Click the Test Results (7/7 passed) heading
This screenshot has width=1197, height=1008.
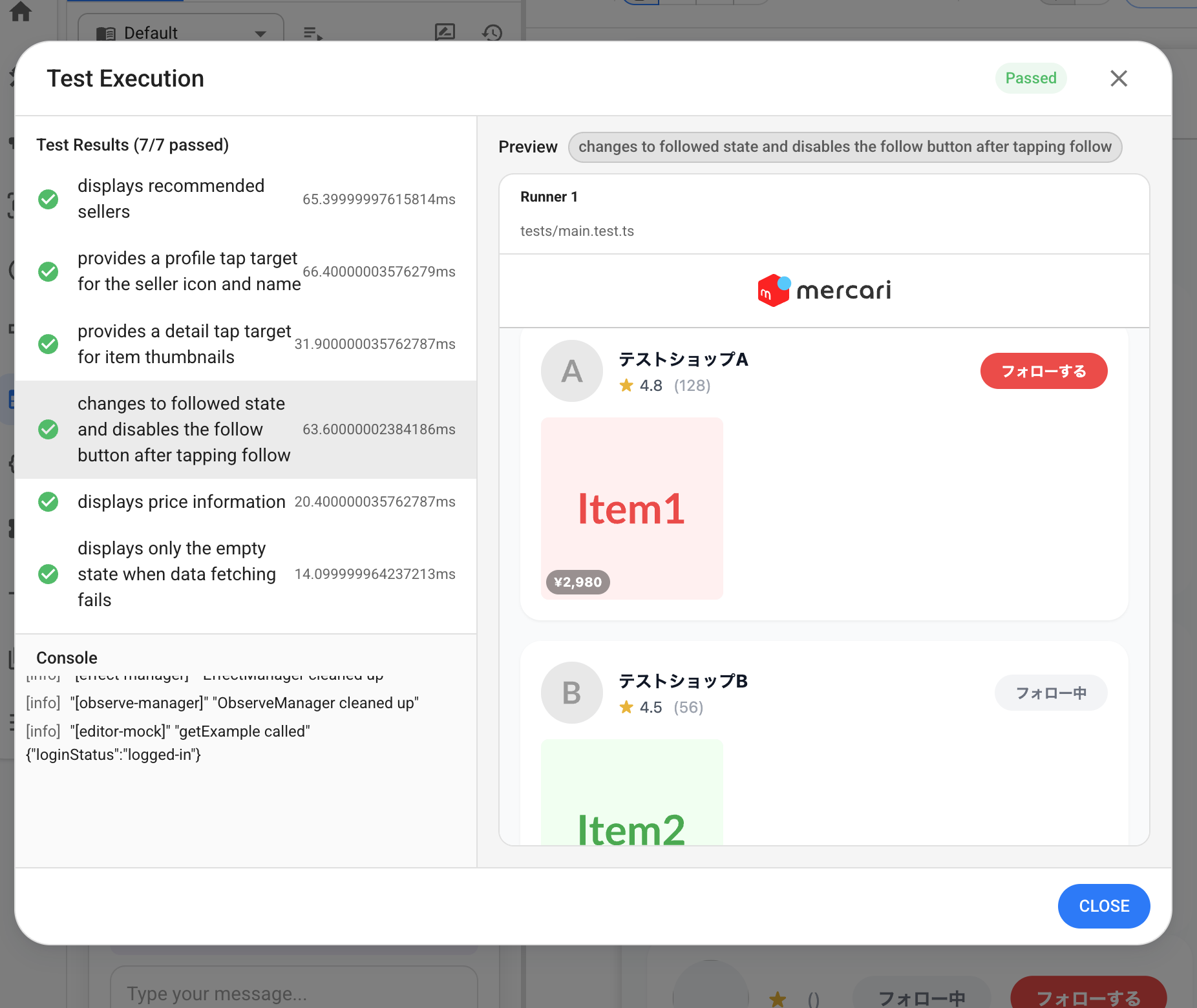[x=132, y=145]
